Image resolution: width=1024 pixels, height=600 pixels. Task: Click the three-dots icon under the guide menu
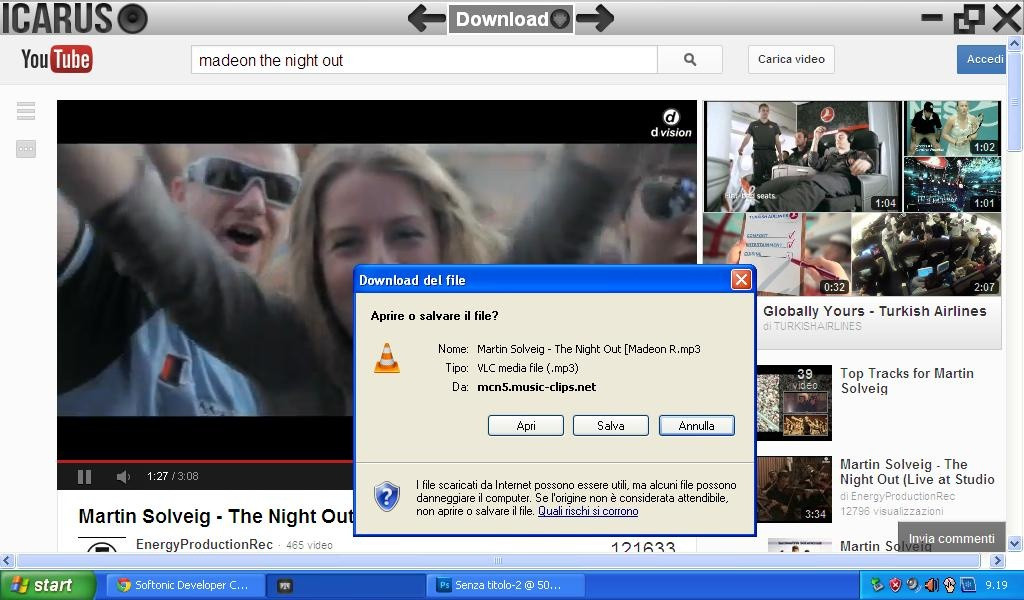coord(26,149)
